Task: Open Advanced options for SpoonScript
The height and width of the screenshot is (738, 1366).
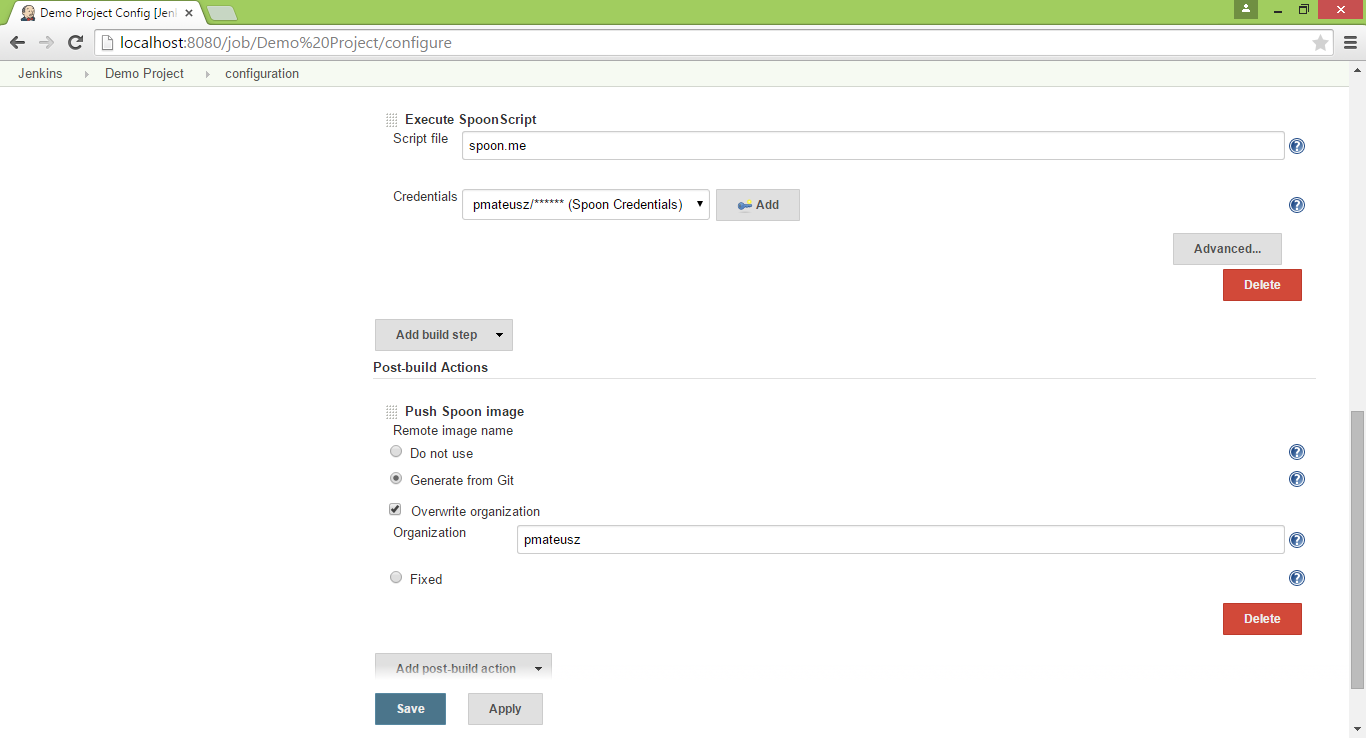Action: 1227,249
